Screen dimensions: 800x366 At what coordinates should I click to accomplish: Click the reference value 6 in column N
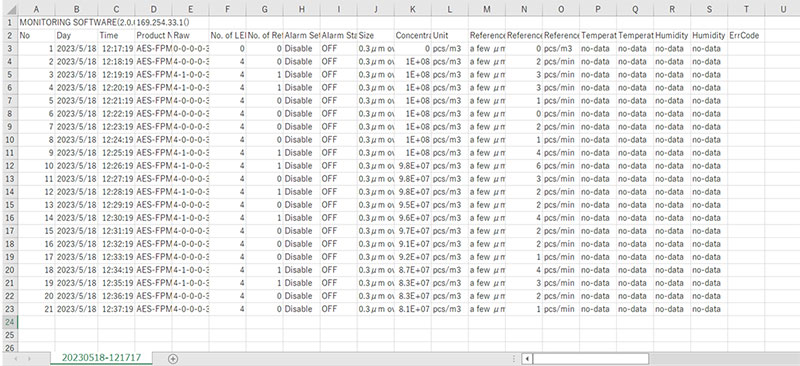pyautogui.click(x=524, y=165)
